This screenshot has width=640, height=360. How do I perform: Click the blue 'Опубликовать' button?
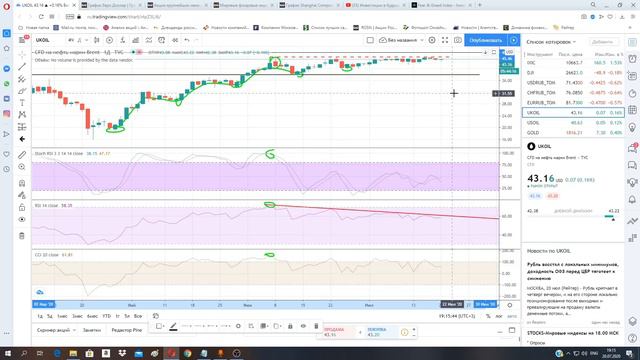(486, 40)
